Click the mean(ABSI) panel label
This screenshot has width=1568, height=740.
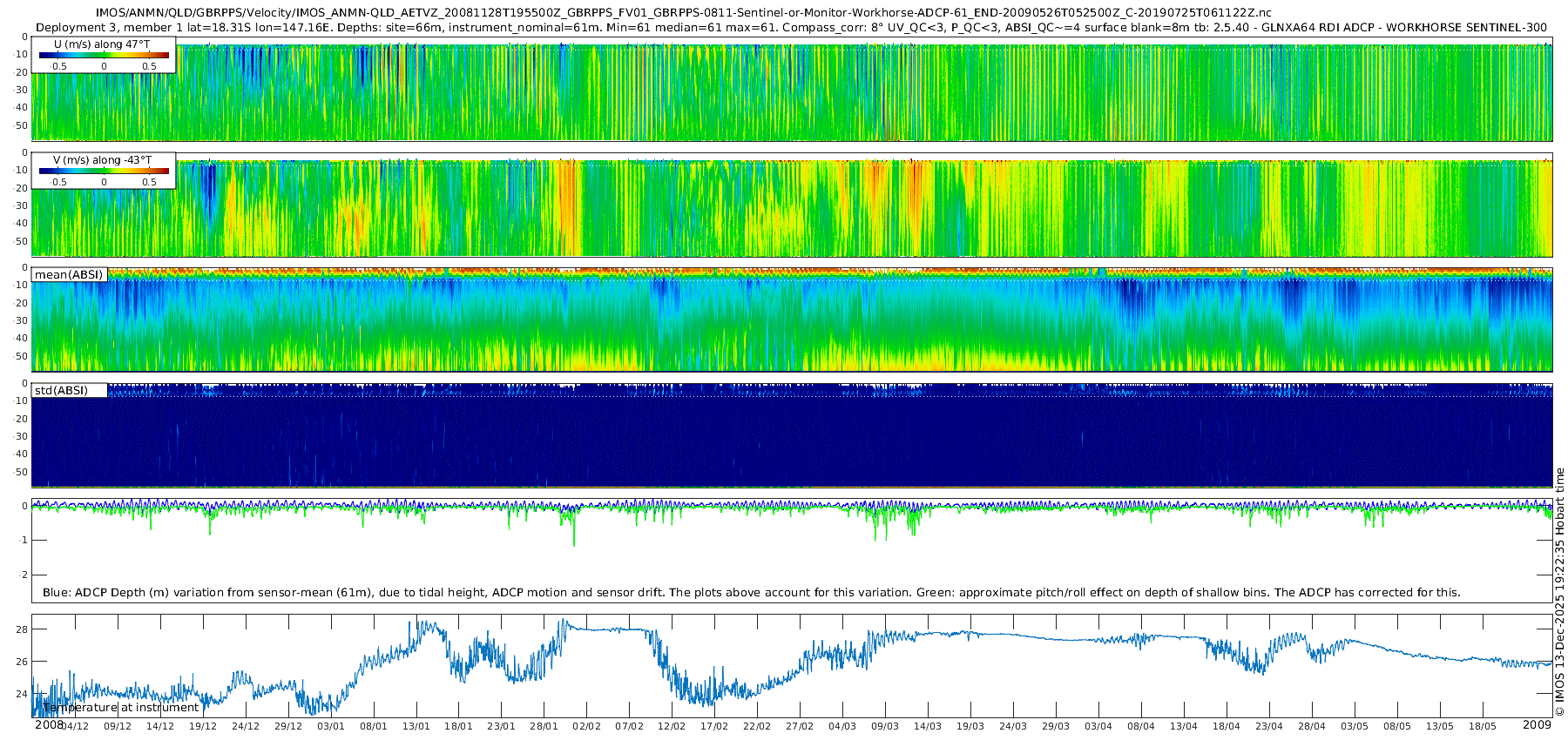coord(69,275)
